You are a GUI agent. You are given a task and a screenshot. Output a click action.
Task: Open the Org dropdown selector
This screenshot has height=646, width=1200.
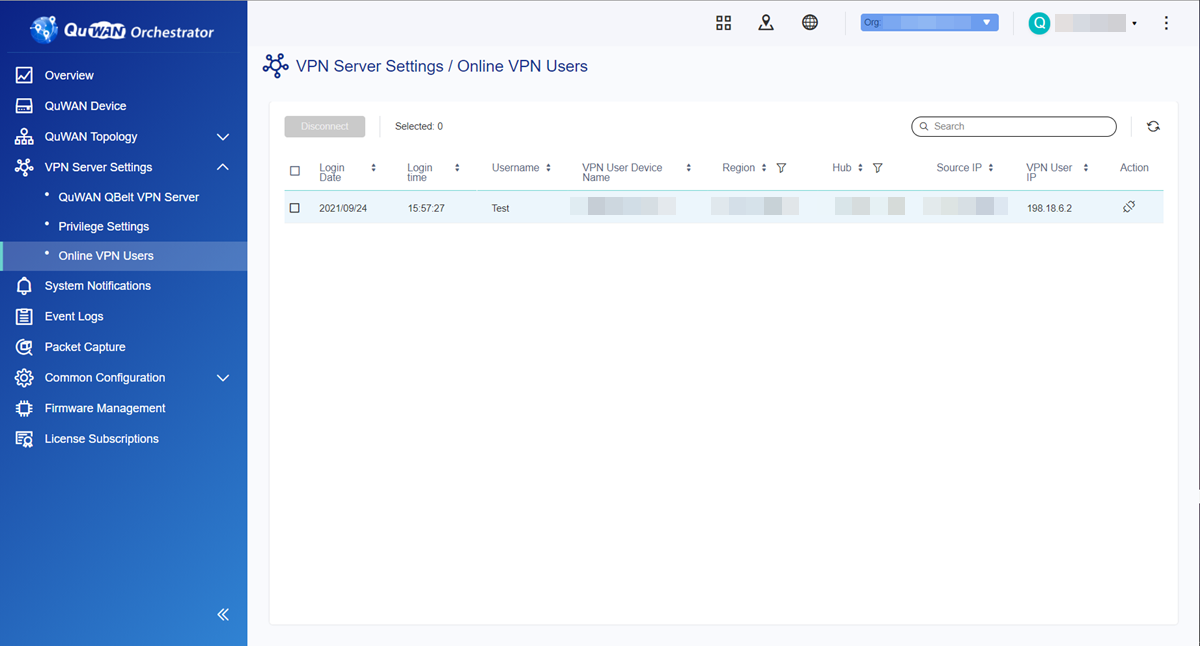pyautogui.click(x=930, y=22)
